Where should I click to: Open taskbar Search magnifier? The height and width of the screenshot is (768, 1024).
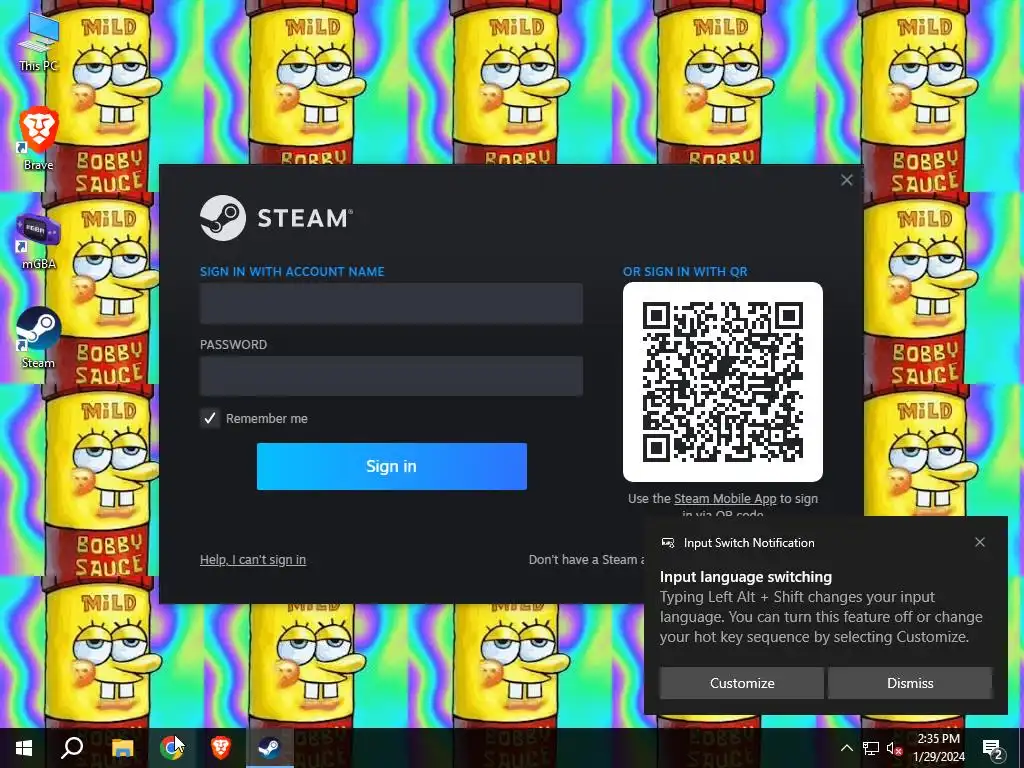72,748
